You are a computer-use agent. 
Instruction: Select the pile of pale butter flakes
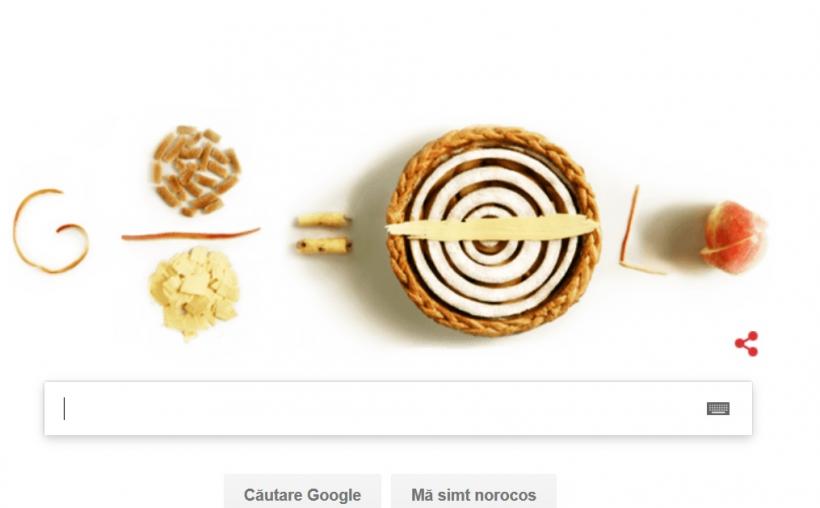(x=195, y=293)
